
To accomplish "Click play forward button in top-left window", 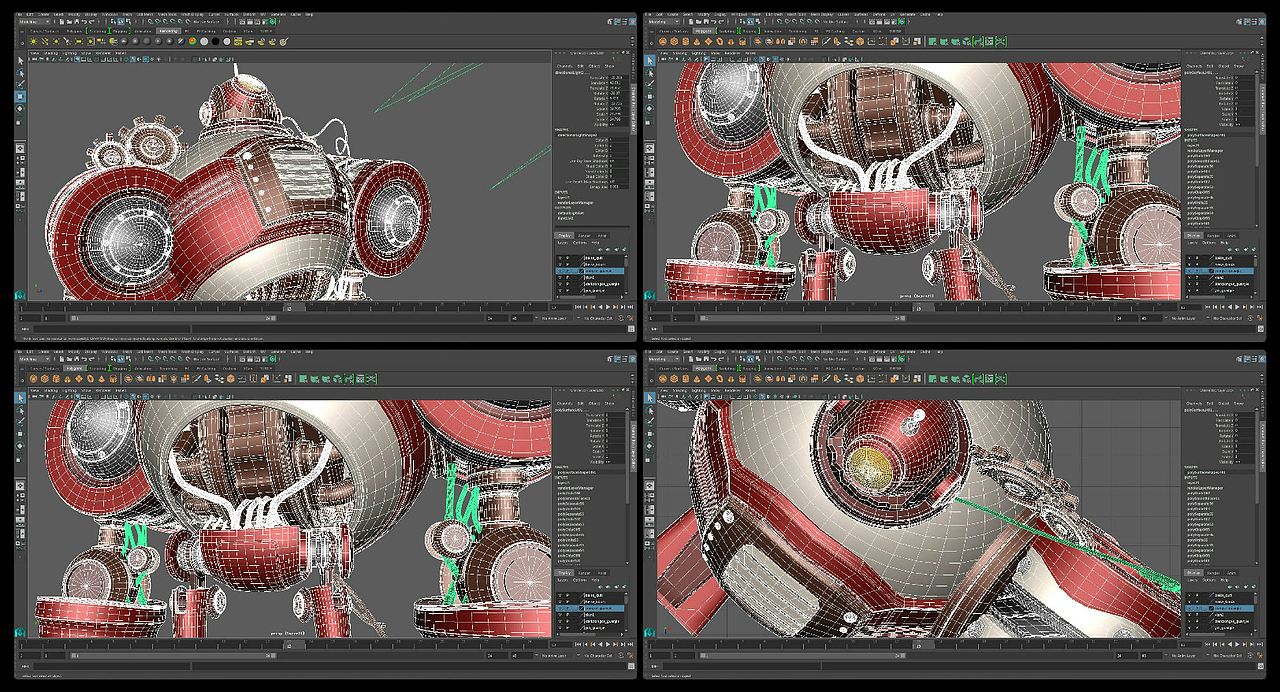I will point(607,307).
